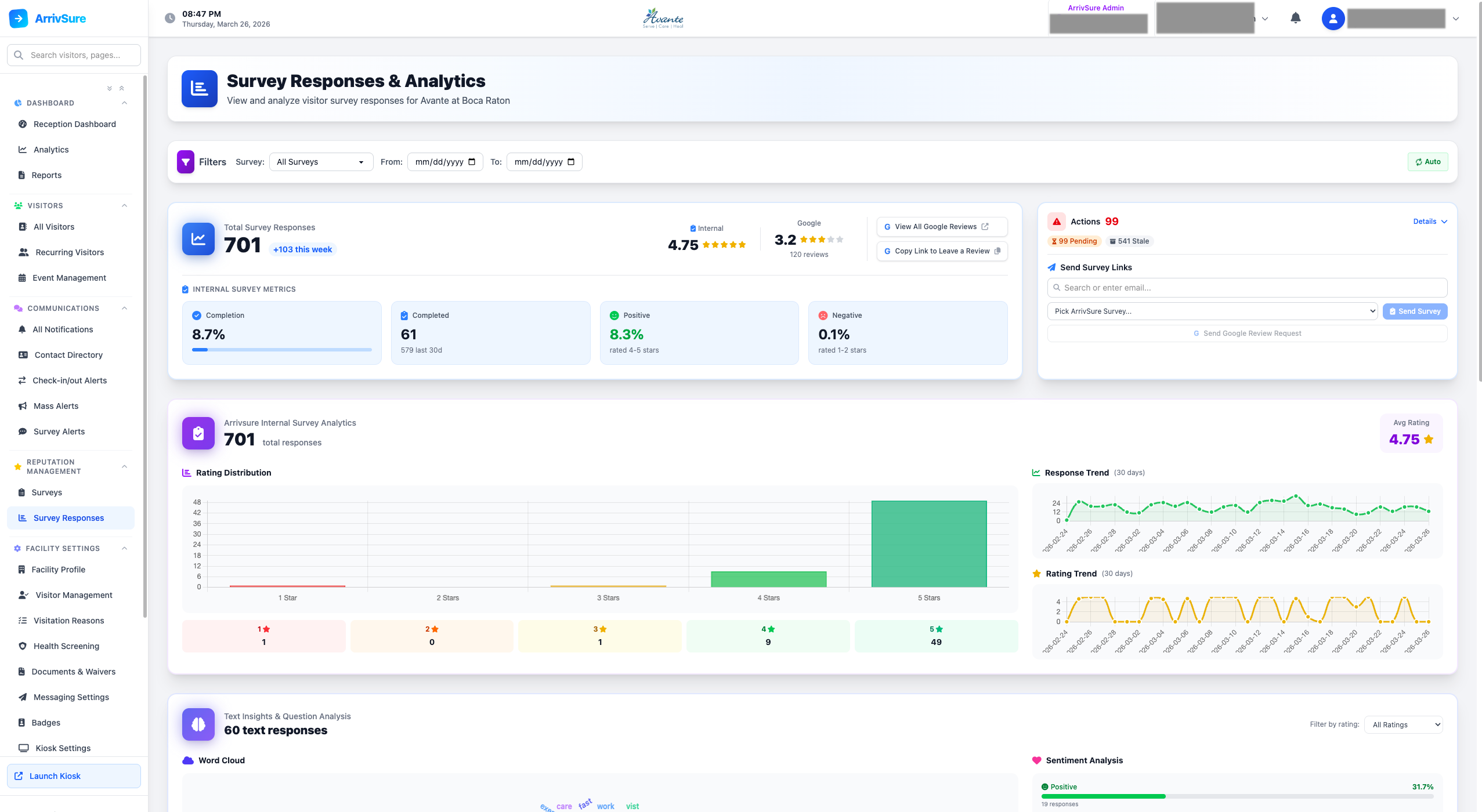Toggle the 99 Pending badge filter

point(1073,241)
